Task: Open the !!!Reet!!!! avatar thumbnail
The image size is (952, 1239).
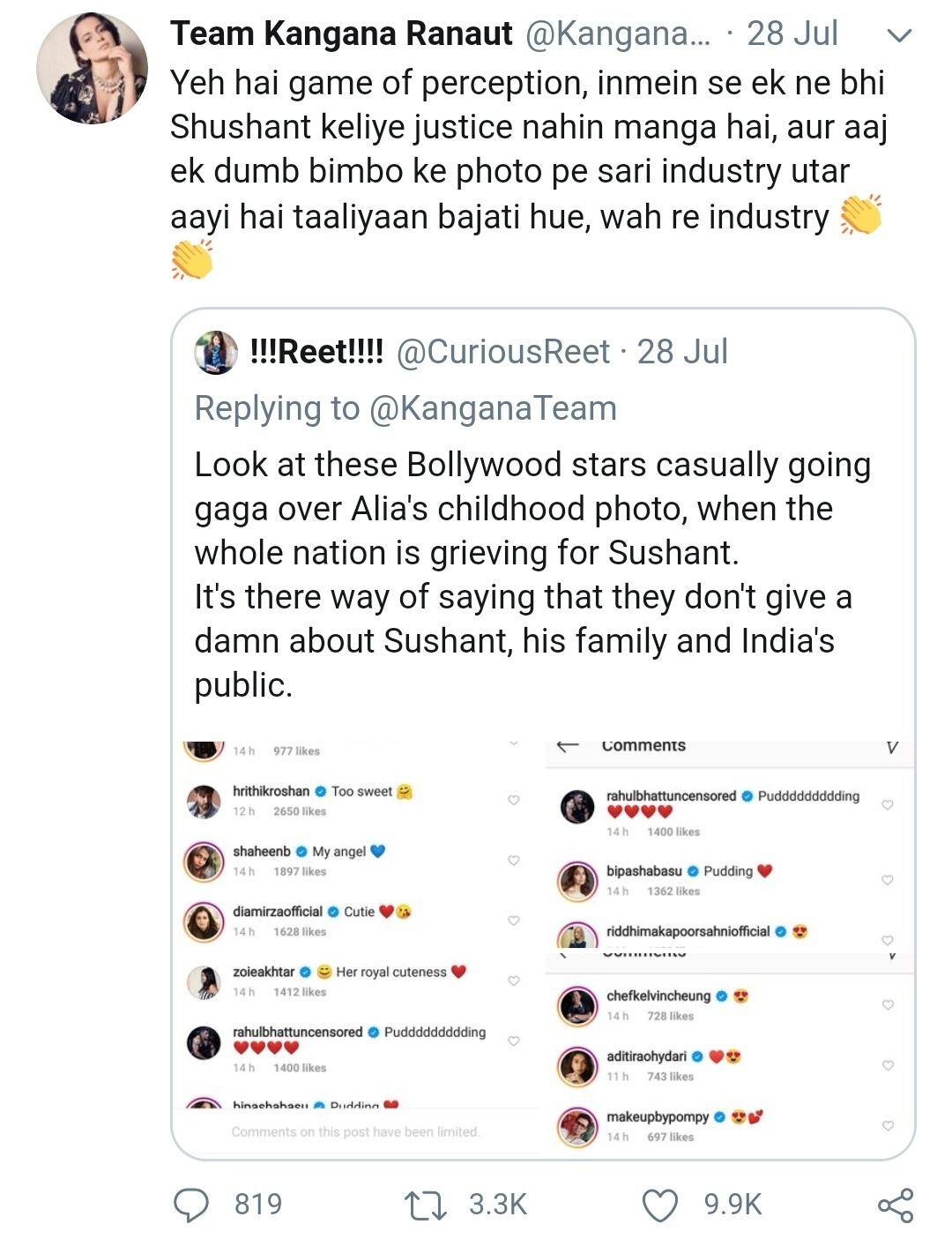Action: click(x=215, y=353)
